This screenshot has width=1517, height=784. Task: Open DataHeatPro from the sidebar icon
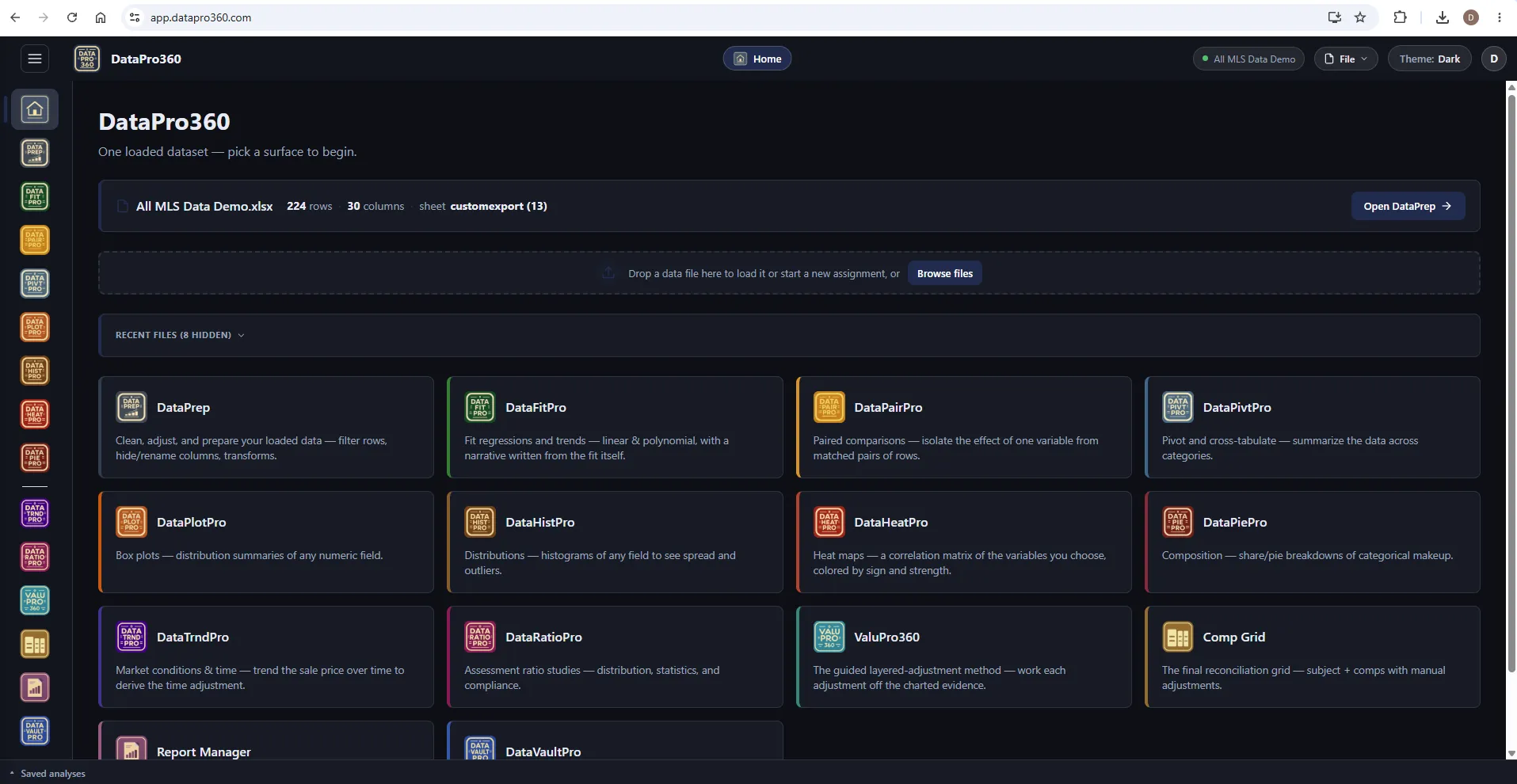pos(35,414)
